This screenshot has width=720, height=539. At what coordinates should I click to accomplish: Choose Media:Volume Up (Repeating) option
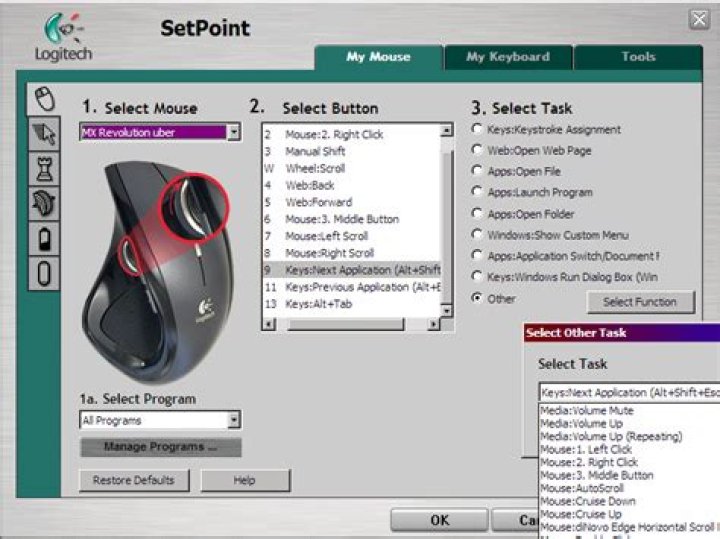click(x=630, y=437)
